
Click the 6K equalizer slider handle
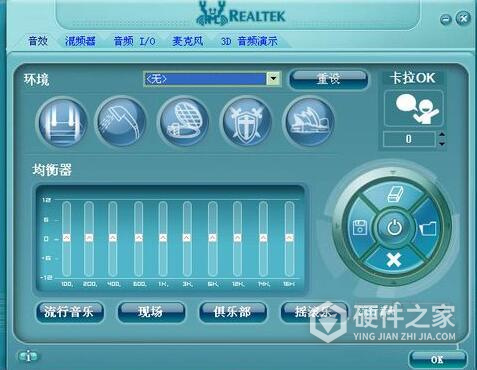coord(213,238)
